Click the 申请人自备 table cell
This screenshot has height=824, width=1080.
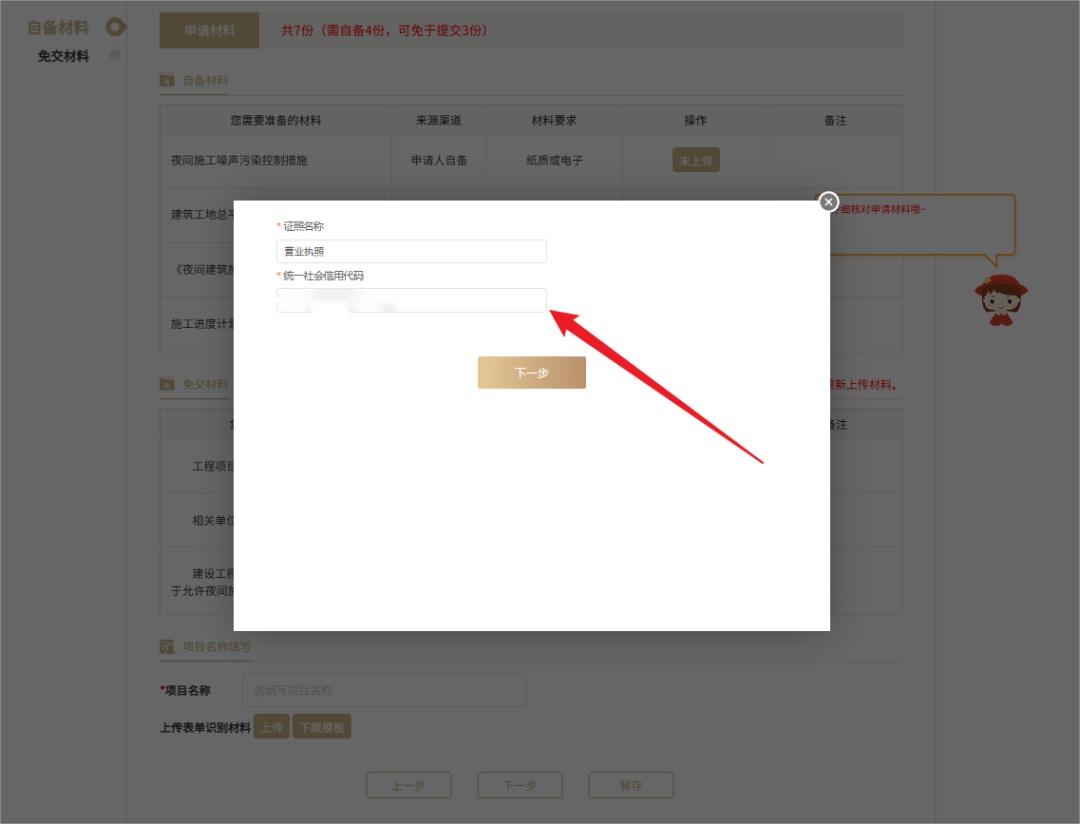coord(439,161)
